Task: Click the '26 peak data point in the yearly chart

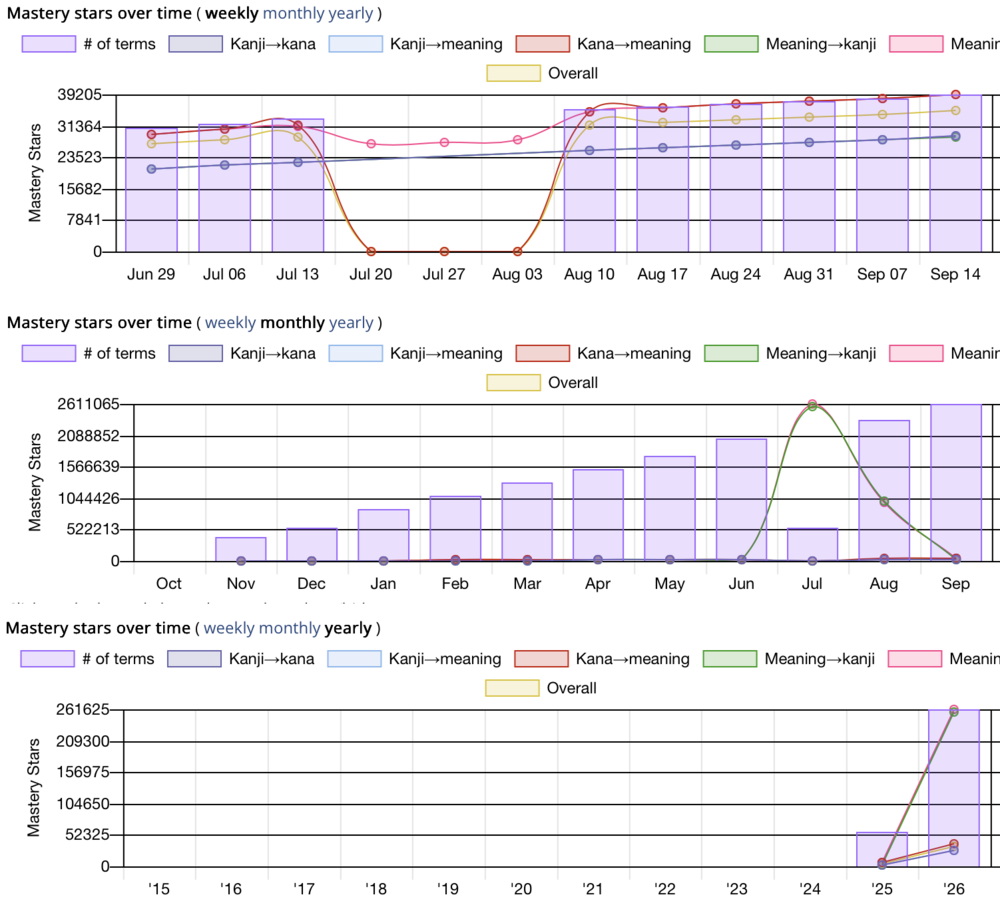Action: coord(954,710)
